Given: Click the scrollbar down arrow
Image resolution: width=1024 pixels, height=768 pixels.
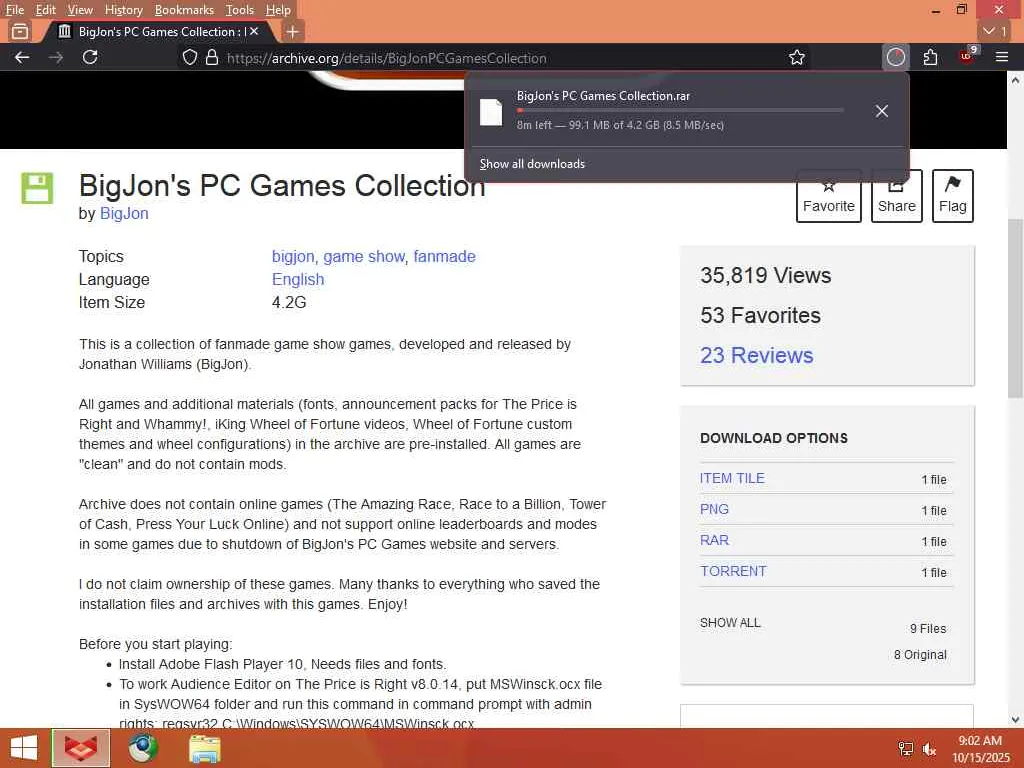Looking at the screenshot, I should (1015, 720).
